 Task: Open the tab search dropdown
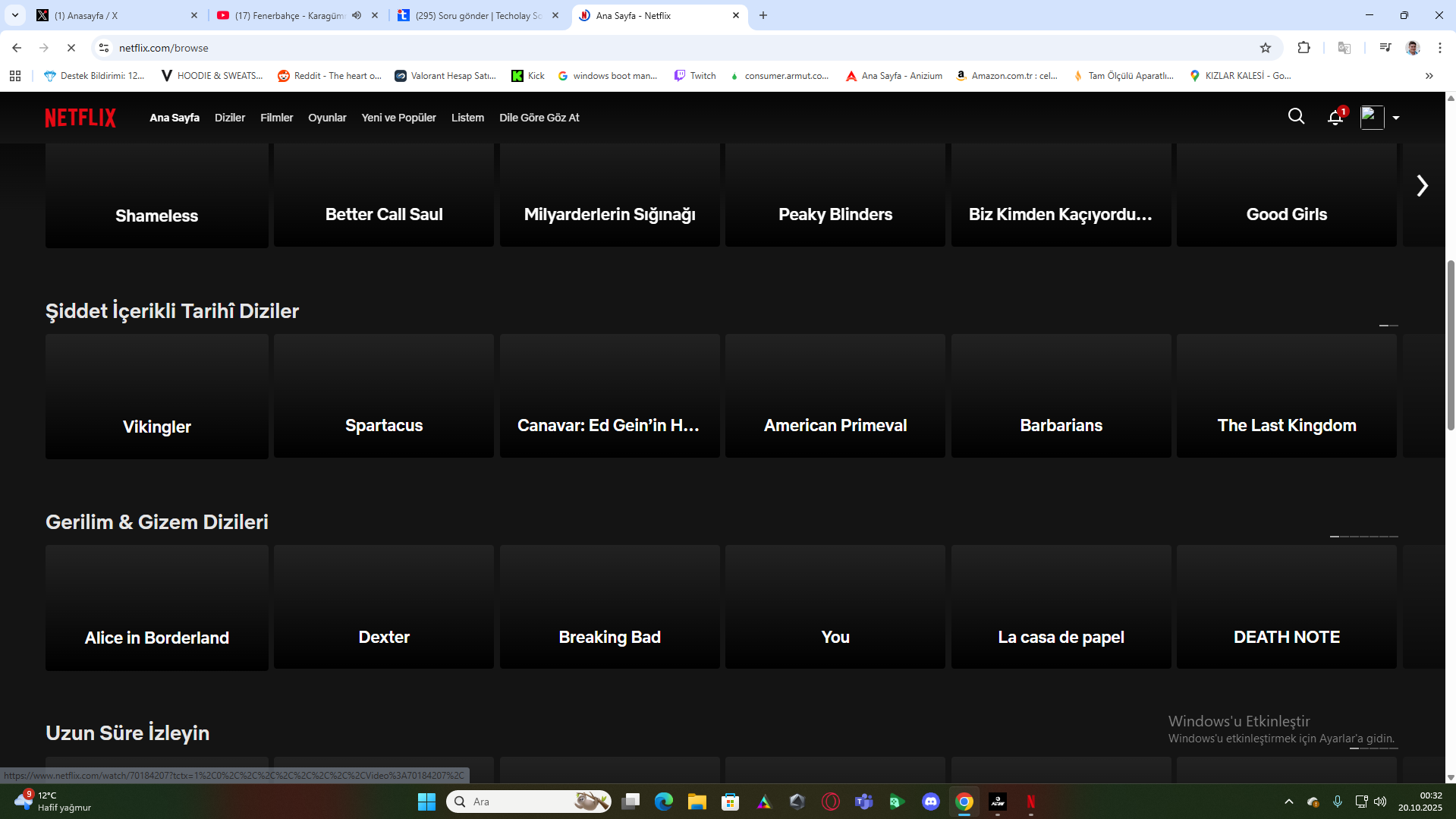pos(14,15)
